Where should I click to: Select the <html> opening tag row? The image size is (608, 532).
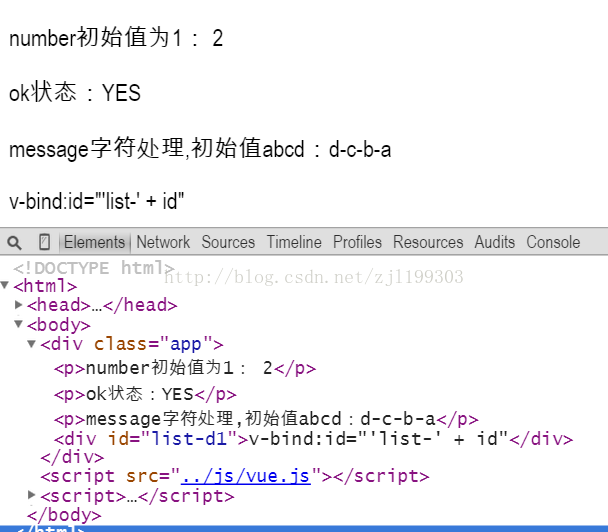click(x=45, y=286)
